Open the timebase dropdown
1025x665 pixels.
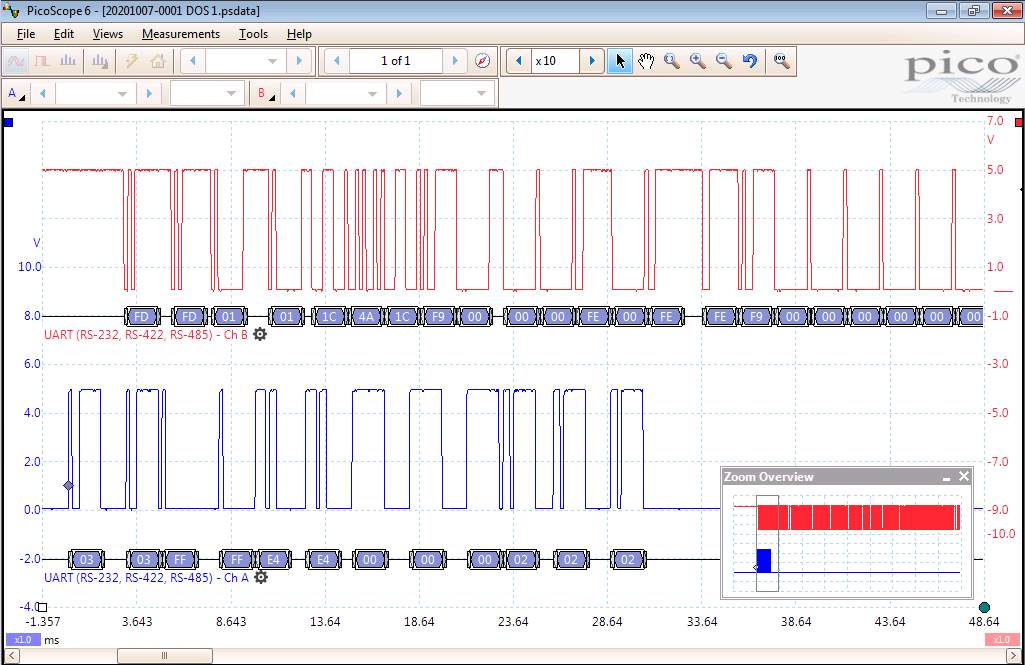click(246, 61)
